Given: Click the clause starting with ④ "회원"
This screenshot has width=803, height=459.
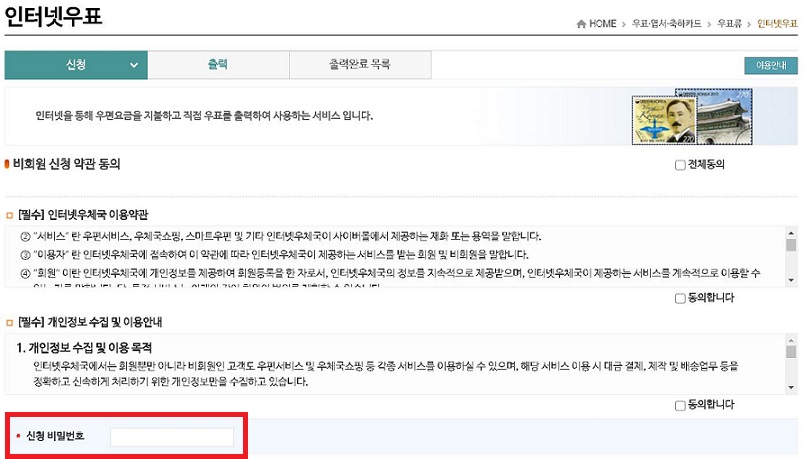Looking at the screenshot, I should coord(390,273).
